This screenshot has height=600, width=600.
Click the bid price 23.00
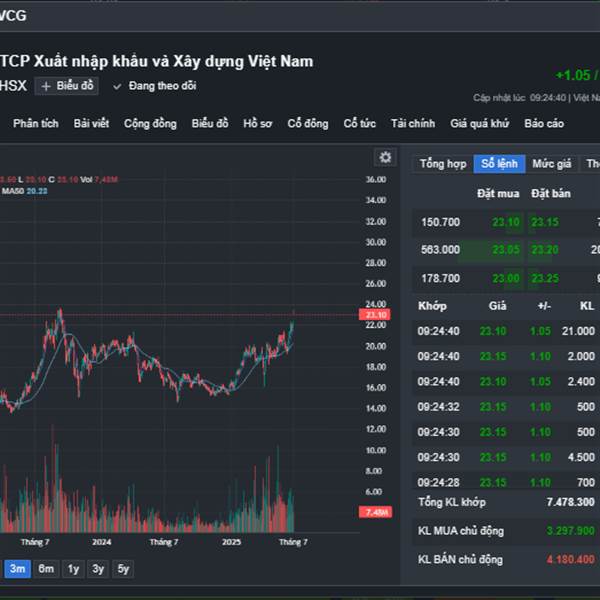505,278
